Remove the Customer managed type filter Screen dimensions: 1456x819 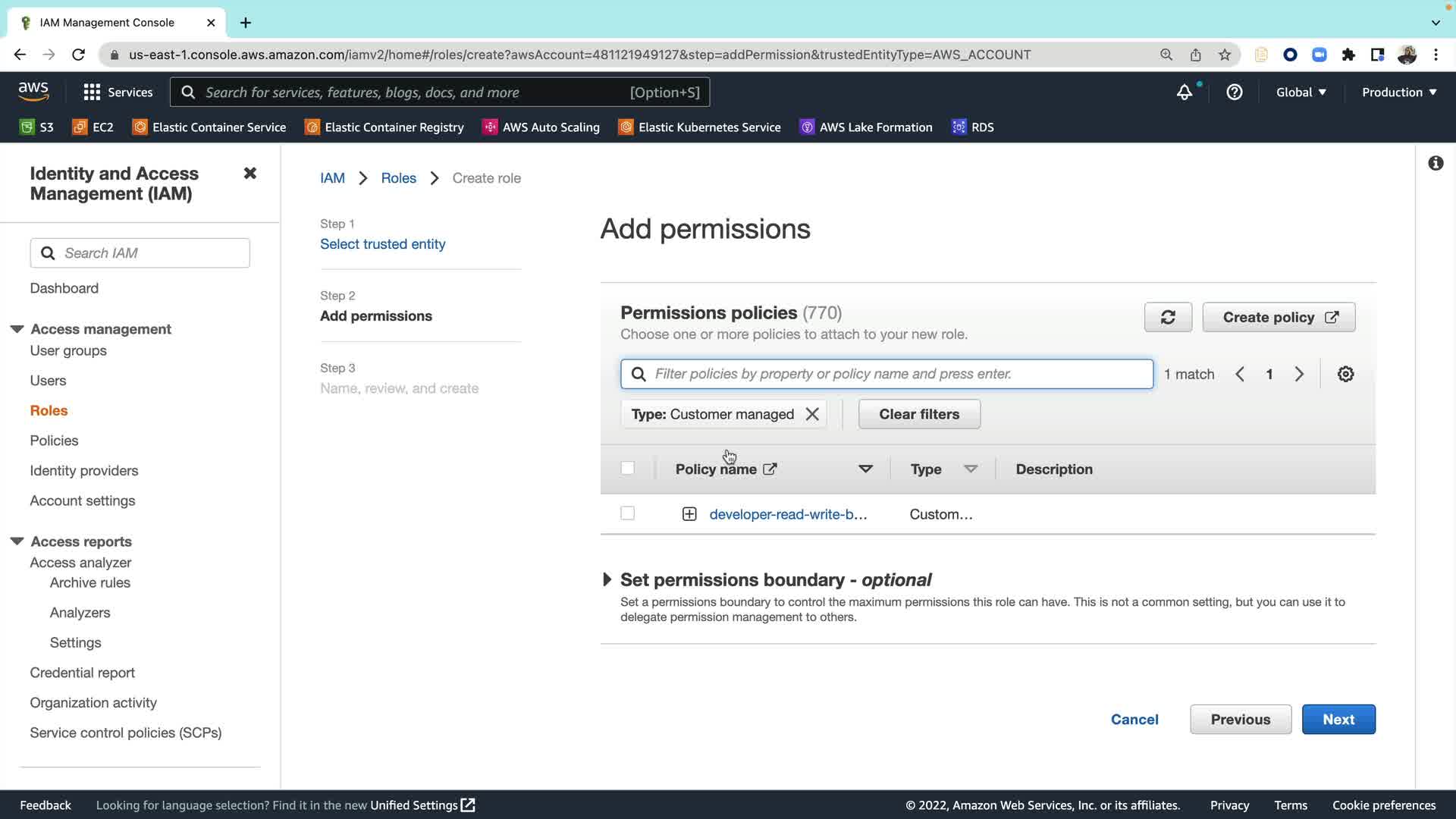[x=812, y=414]
